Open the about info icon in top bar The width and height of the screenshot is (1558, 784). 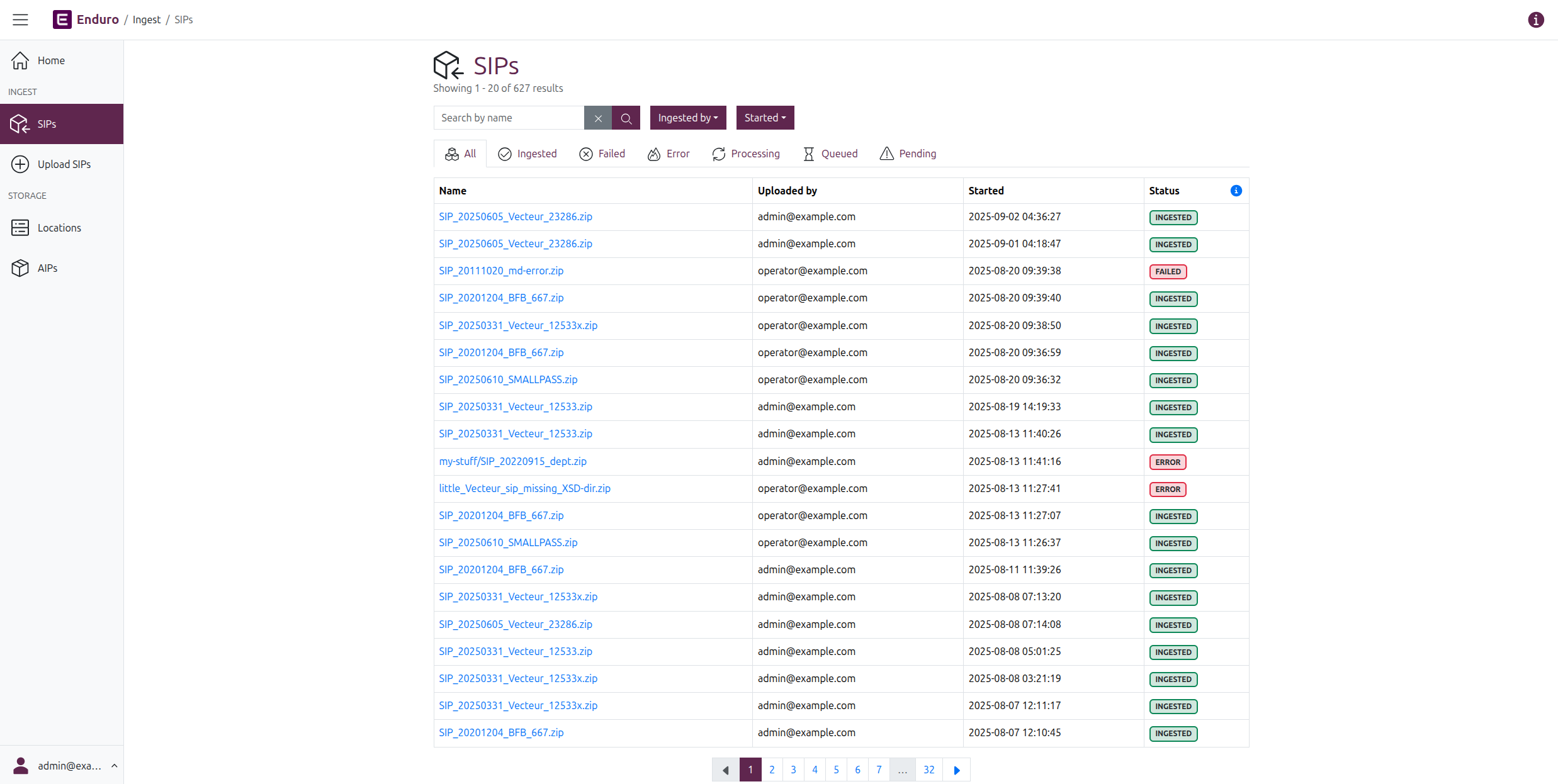pyautogui.click(x=1536, y=20)
